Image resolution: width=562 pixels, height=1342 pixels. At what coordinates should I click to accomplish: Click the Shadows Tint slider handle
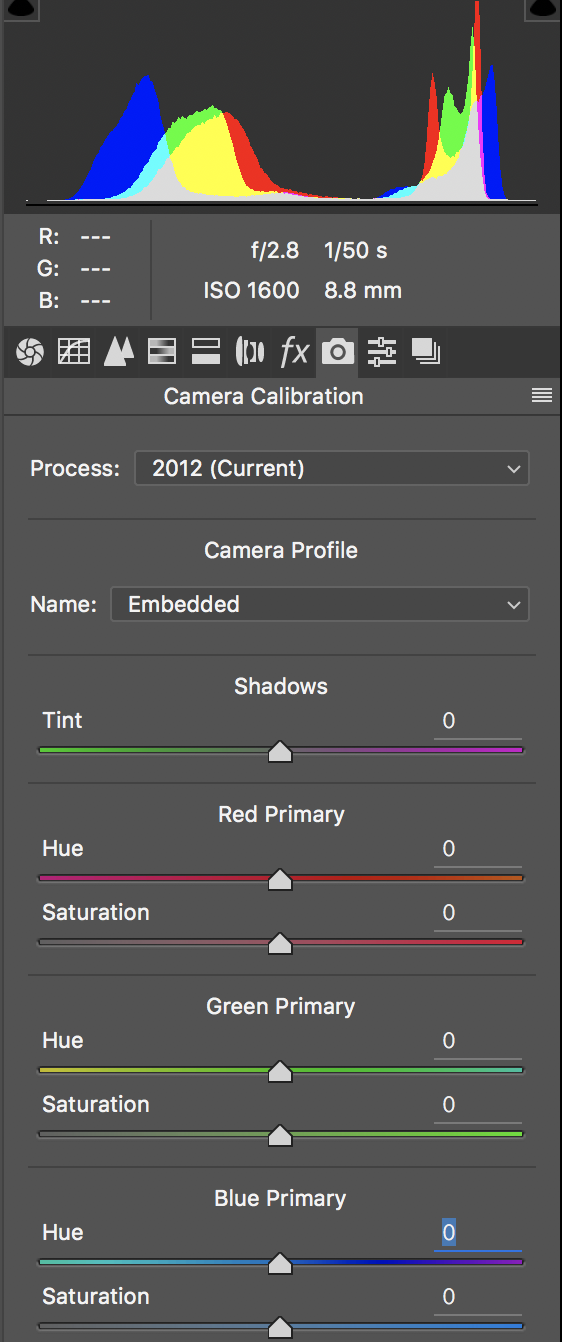pyautogui.click(x=280, y=752)
